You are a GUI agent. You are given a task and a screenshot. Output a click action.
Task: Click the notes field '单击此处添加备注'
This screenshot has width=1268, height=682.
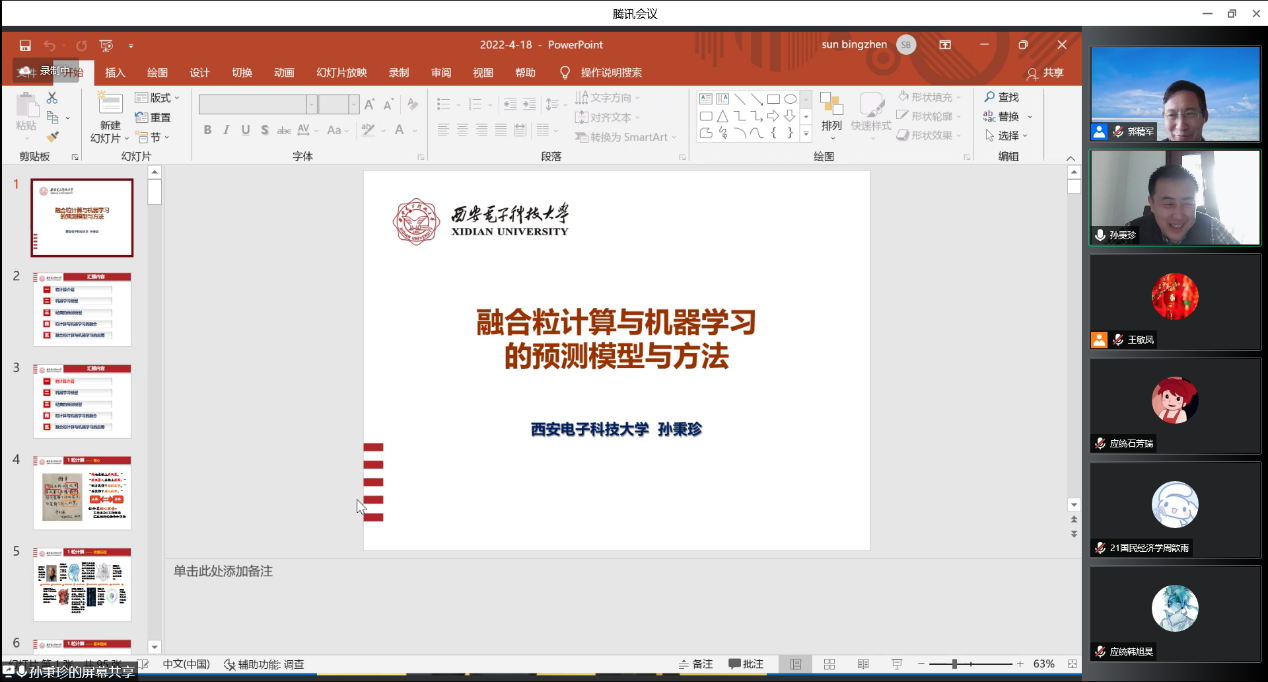click(223, 571)
